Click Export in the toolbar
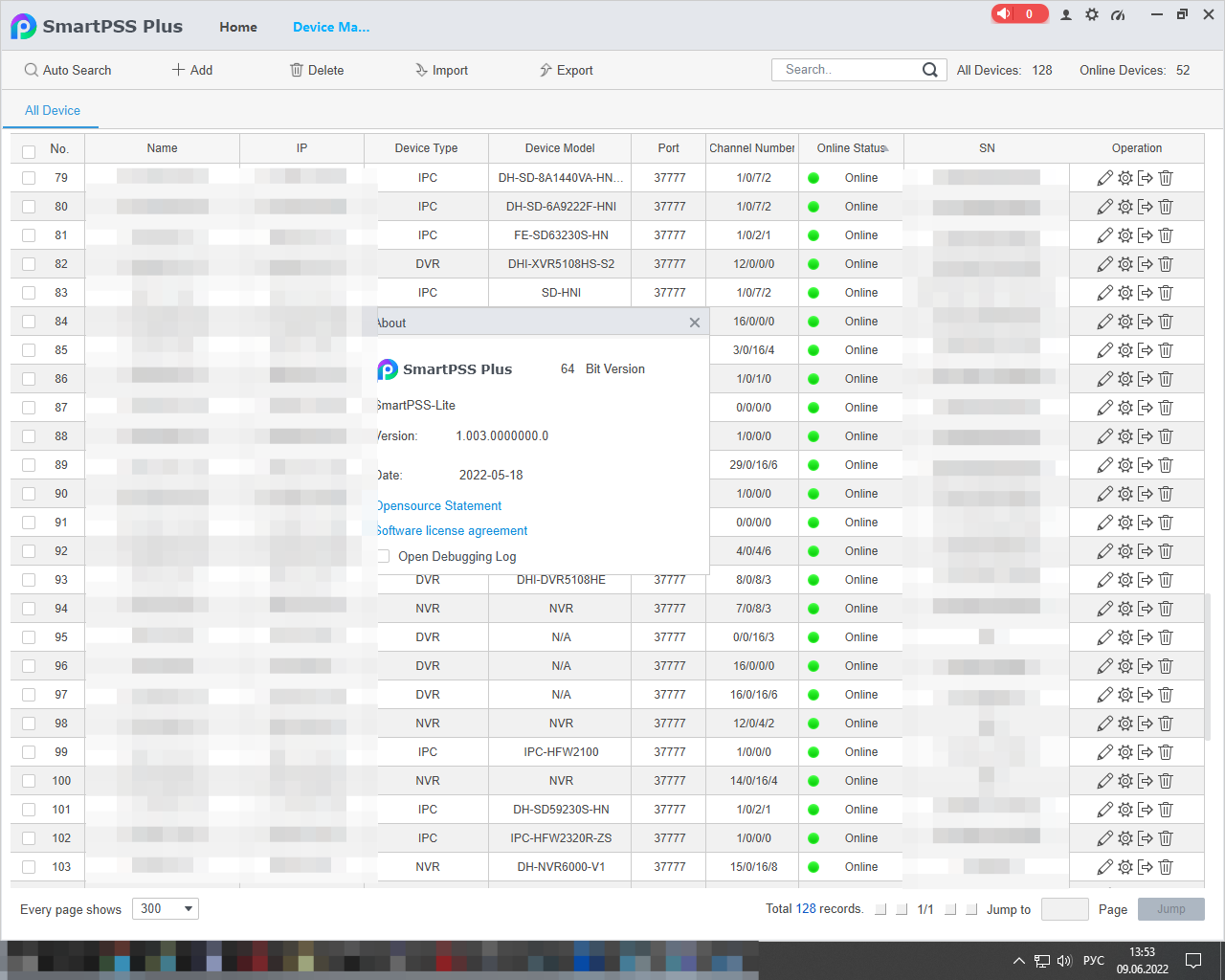Image resolution: width=1225 pixels, height=980 pixels. 566,70
